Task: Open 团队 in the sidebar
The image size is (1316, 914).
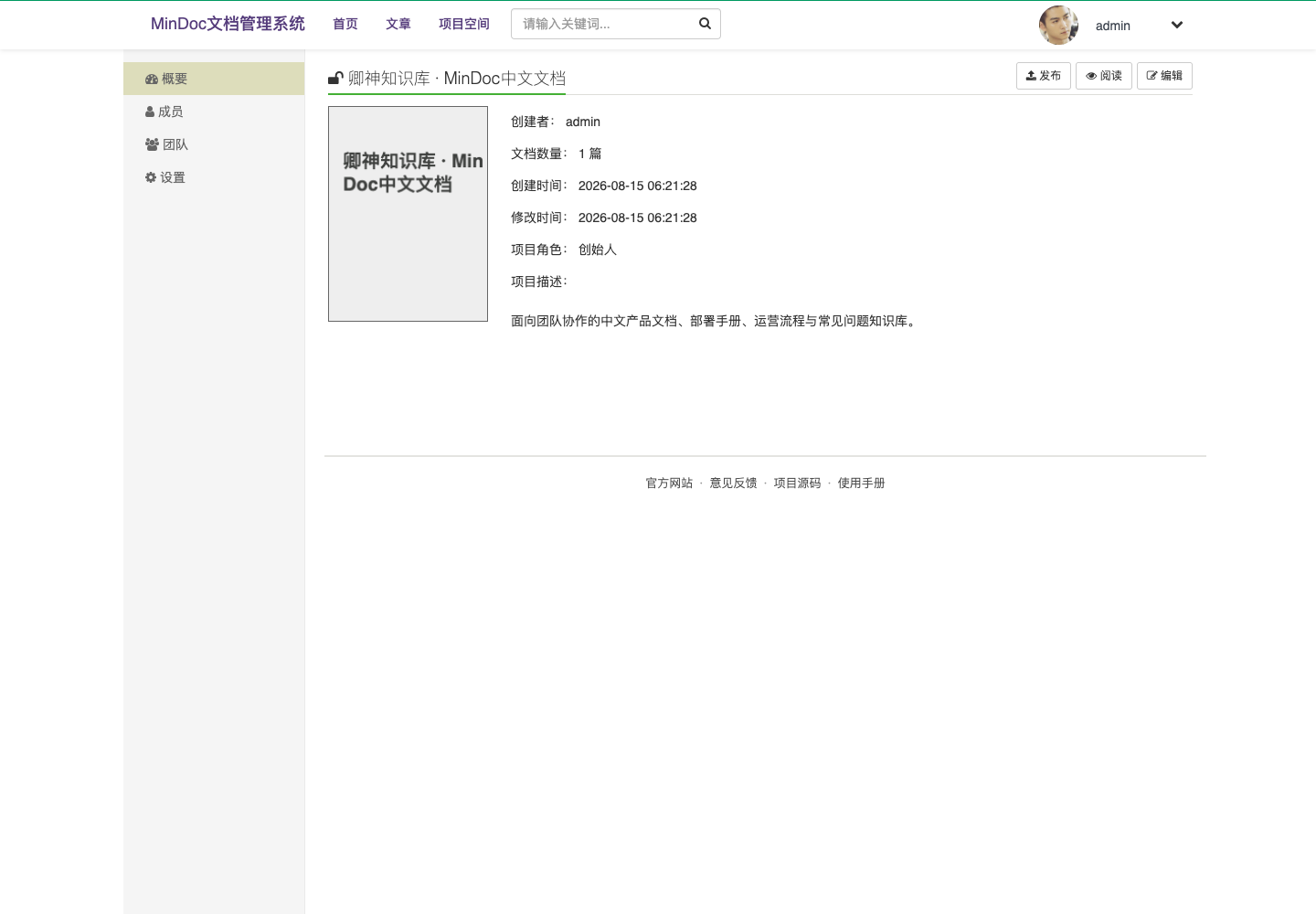Action: pyautogui.click(x=214, y=144)
